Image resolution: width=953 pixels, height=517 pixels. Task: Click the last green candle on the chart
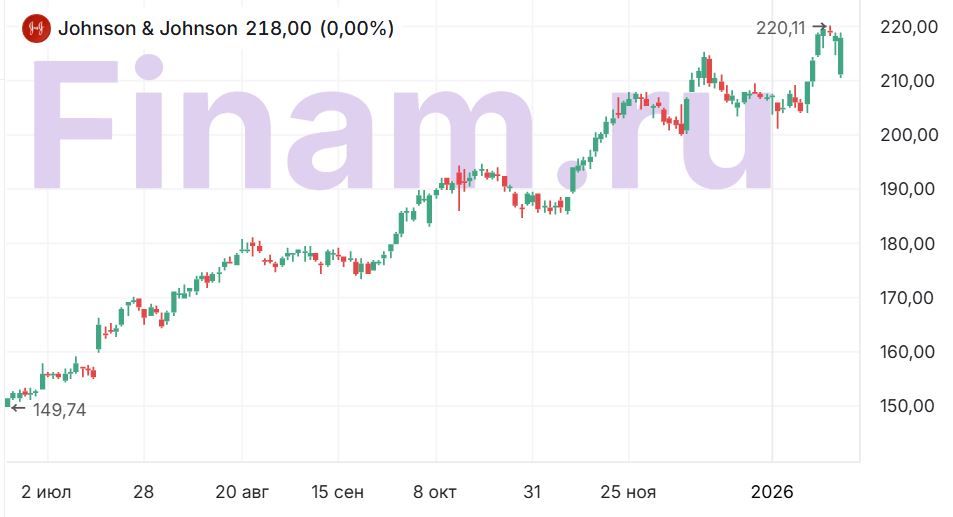(841, 55)
